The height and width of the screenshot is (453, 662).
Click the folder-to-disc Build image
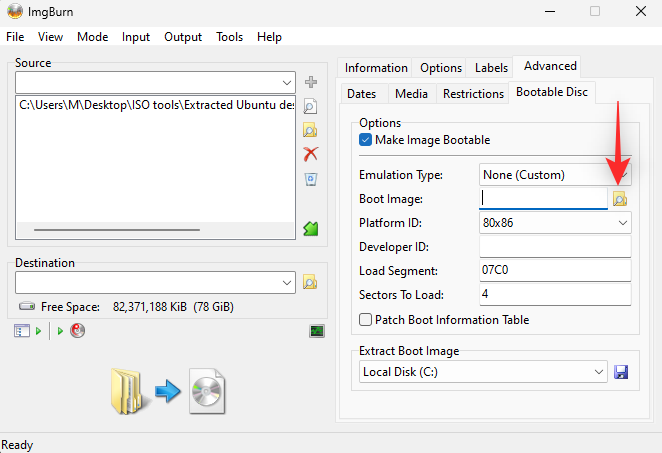(168, 391)
